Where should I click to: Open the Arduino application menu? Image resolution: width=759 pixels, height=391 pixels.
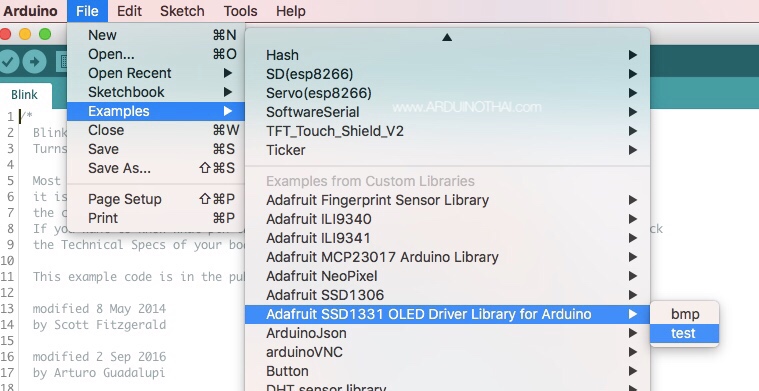[x=30, y=11]
